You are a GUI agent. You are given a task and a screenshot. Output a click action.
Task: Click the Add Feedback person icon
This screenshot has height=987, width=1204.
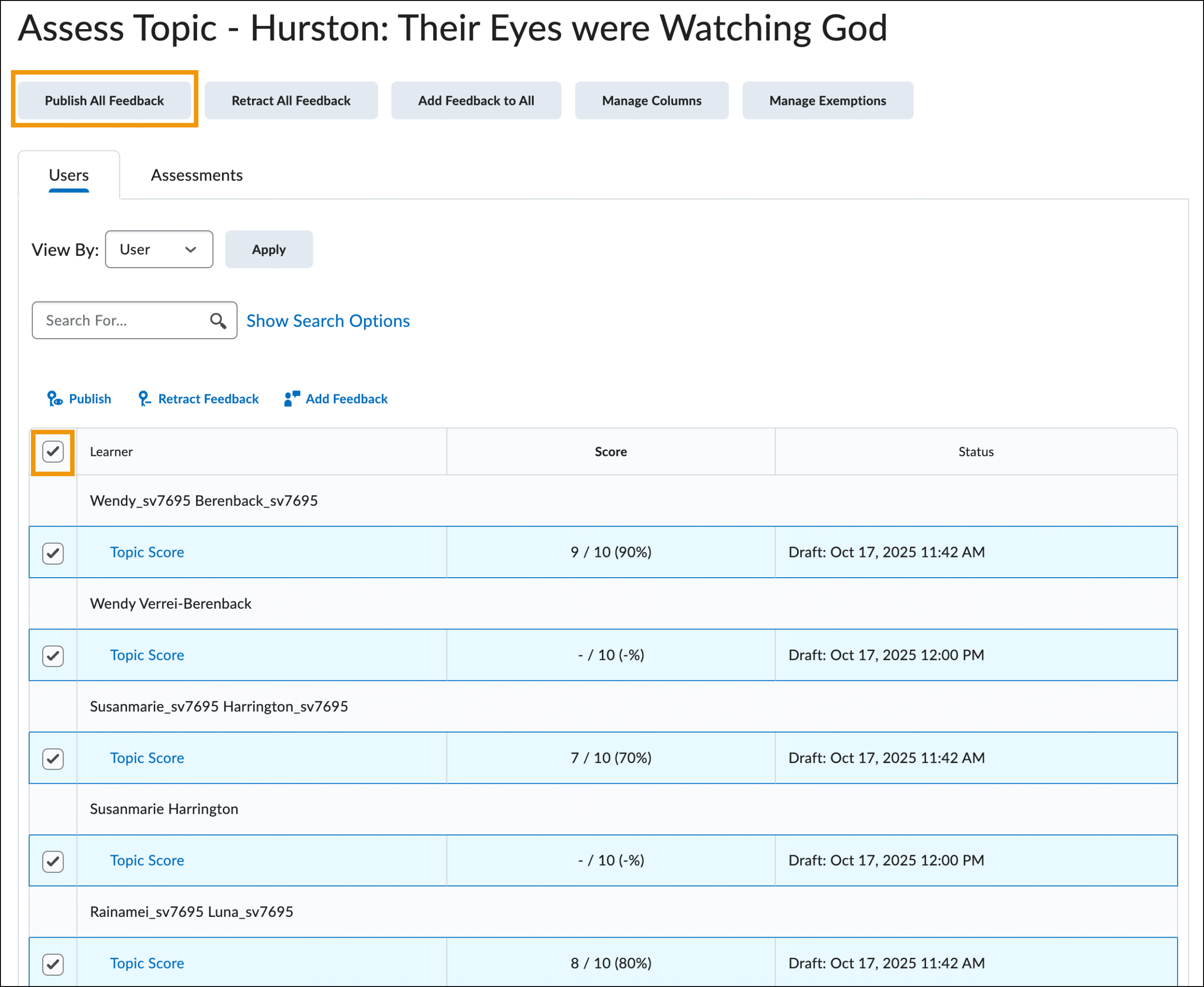pyautogui.click(x=291, y=399)
